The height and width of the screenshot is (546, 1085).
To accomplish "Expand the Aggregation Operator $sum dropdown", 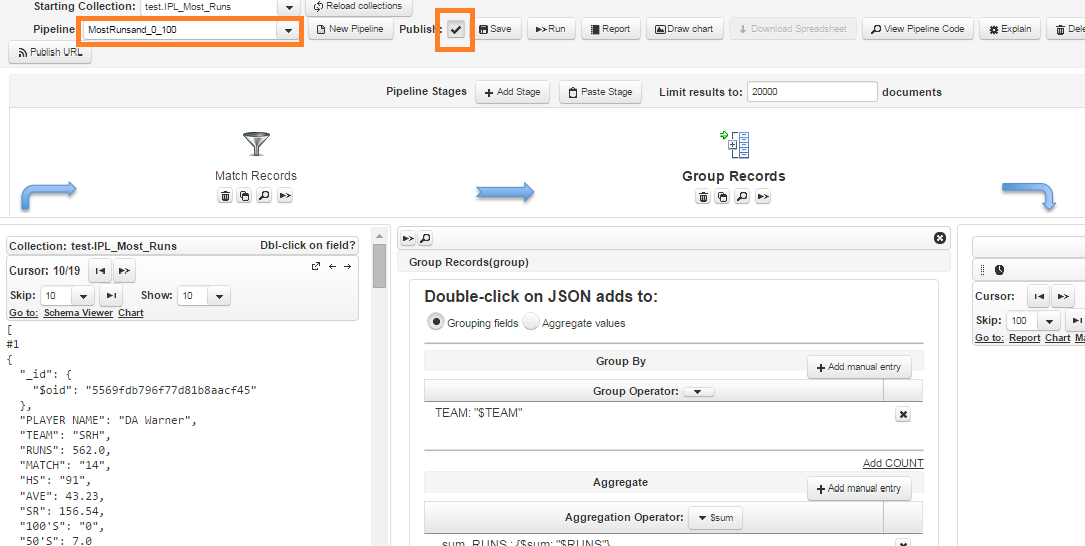I will (715, 518).
